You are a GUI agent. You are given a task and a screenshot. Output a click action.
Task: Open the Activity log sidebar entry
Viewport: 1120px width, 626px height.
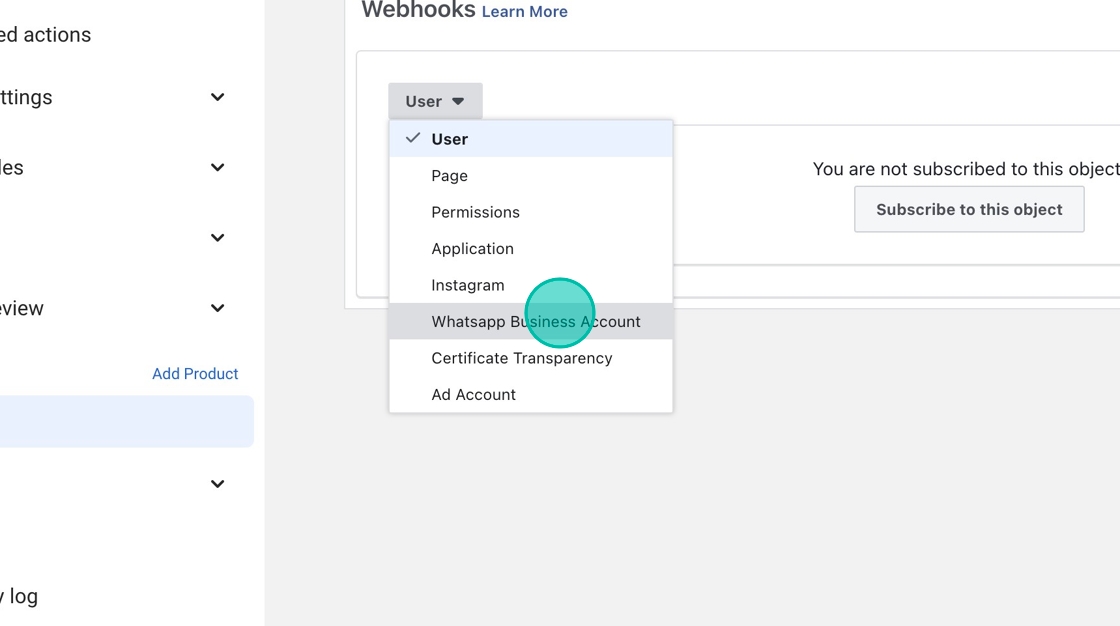click(20, 597)
